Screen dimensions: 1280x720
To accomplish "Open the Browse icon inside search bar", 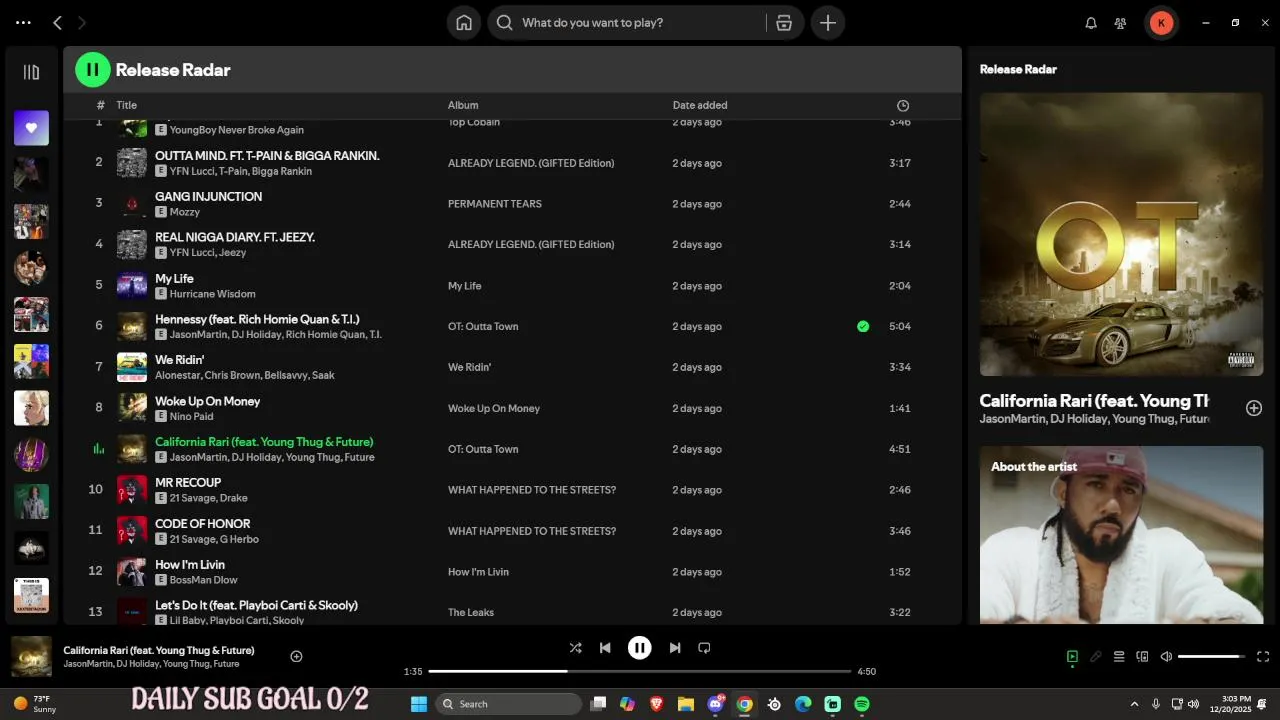I will tap(784, 23).
